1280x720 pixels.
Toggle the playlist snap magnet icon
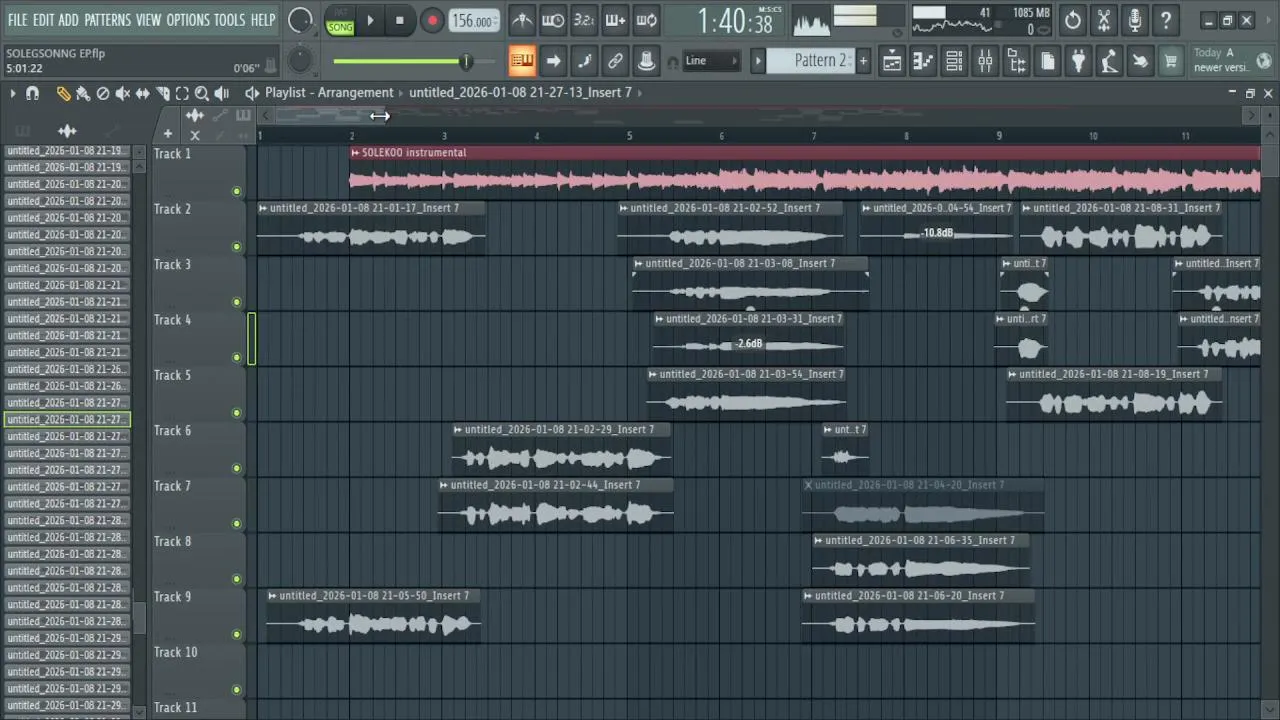pyautogui.click(x=32, y=93)
